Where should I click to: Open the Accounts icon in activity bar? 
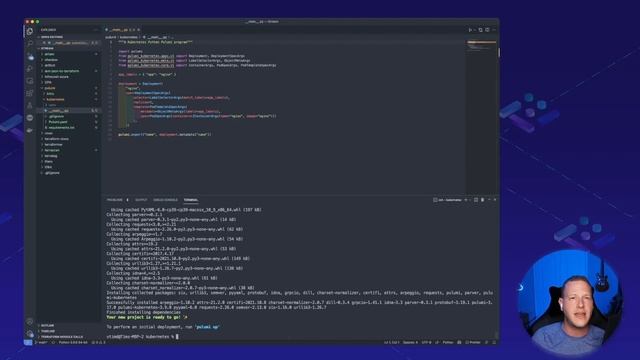[x=30, y=322]
